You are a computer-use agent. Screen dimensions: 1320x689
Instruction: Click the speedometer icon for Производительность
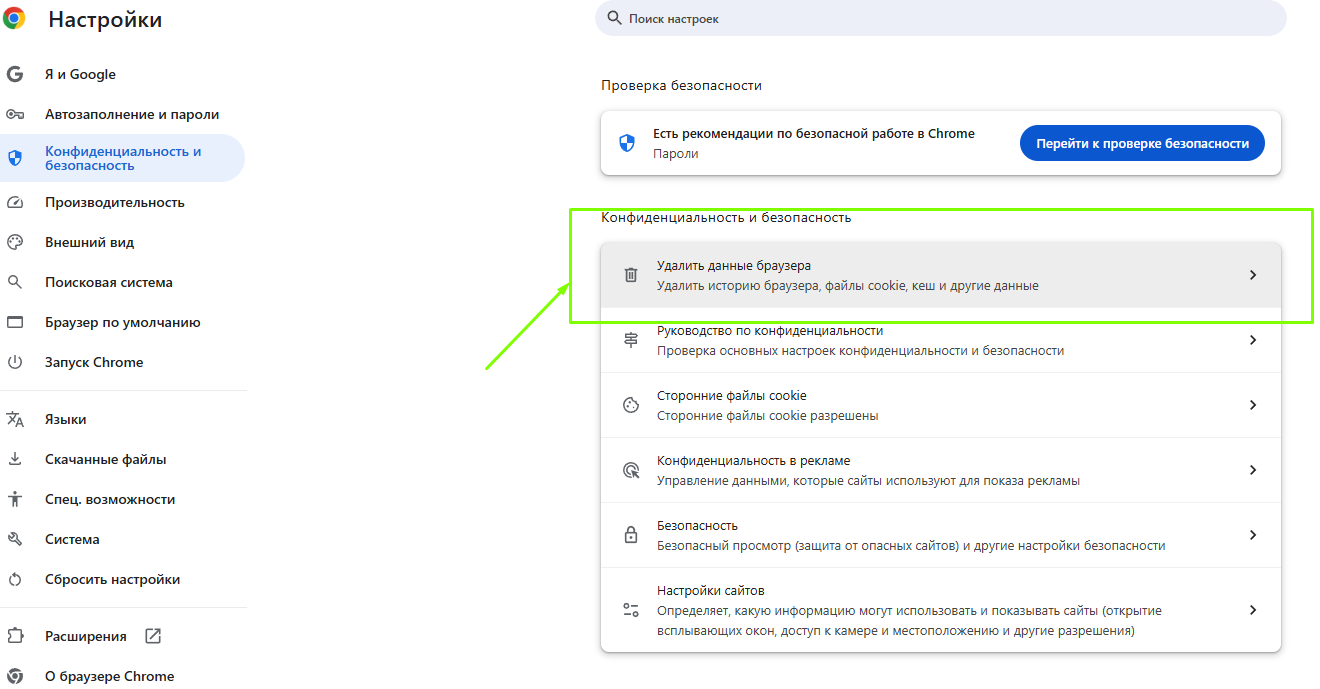(14, 202)
